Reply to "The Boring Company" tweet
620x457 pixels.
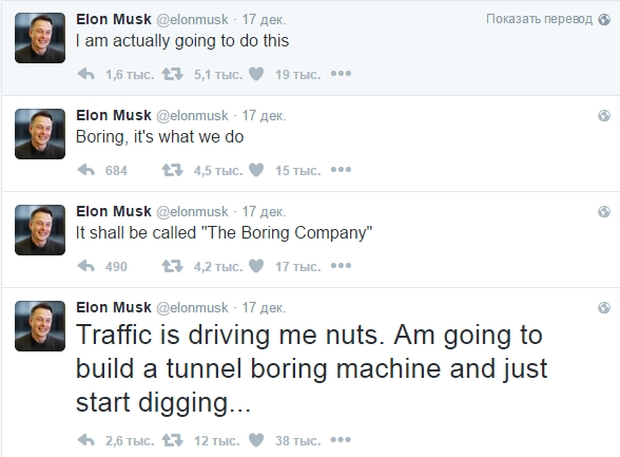click(x=86, y=266)
